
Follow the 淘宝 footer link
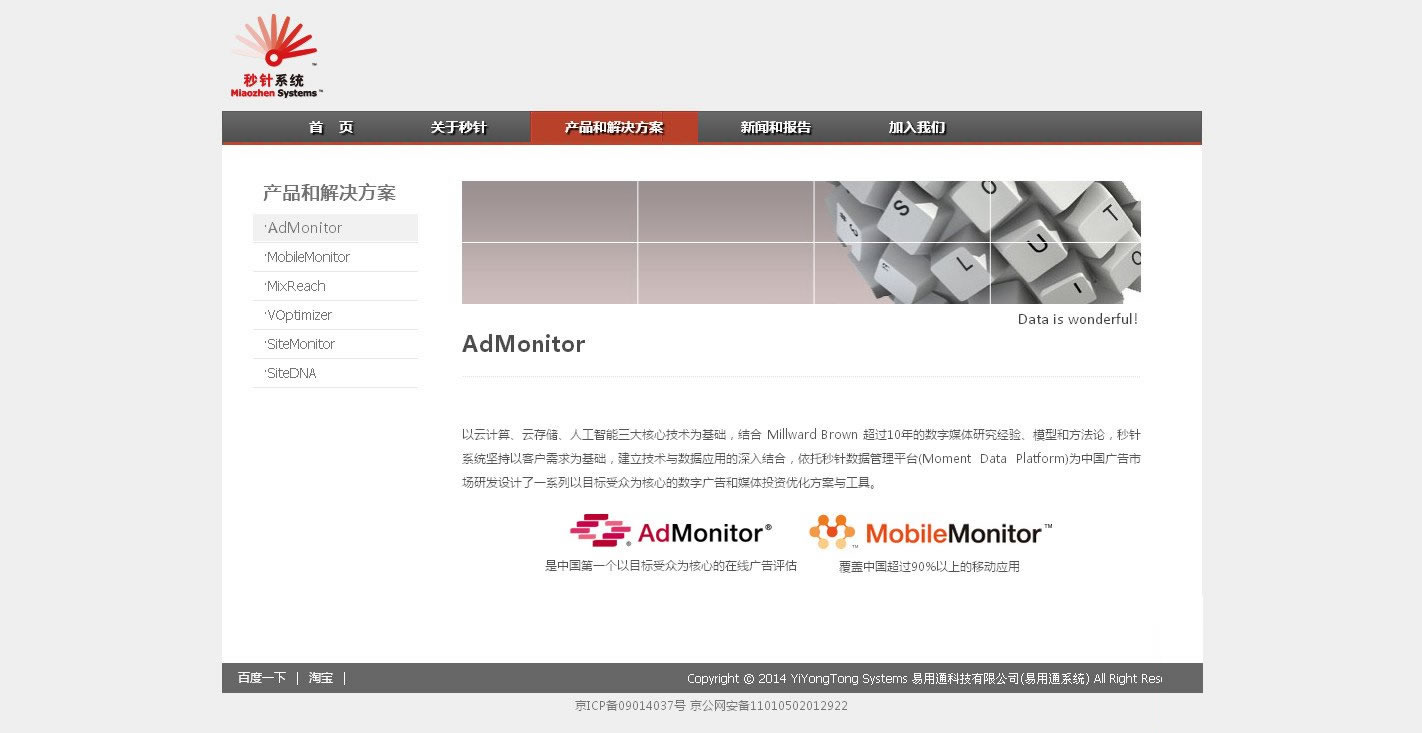pyautogui.click(x=321, y=678)
